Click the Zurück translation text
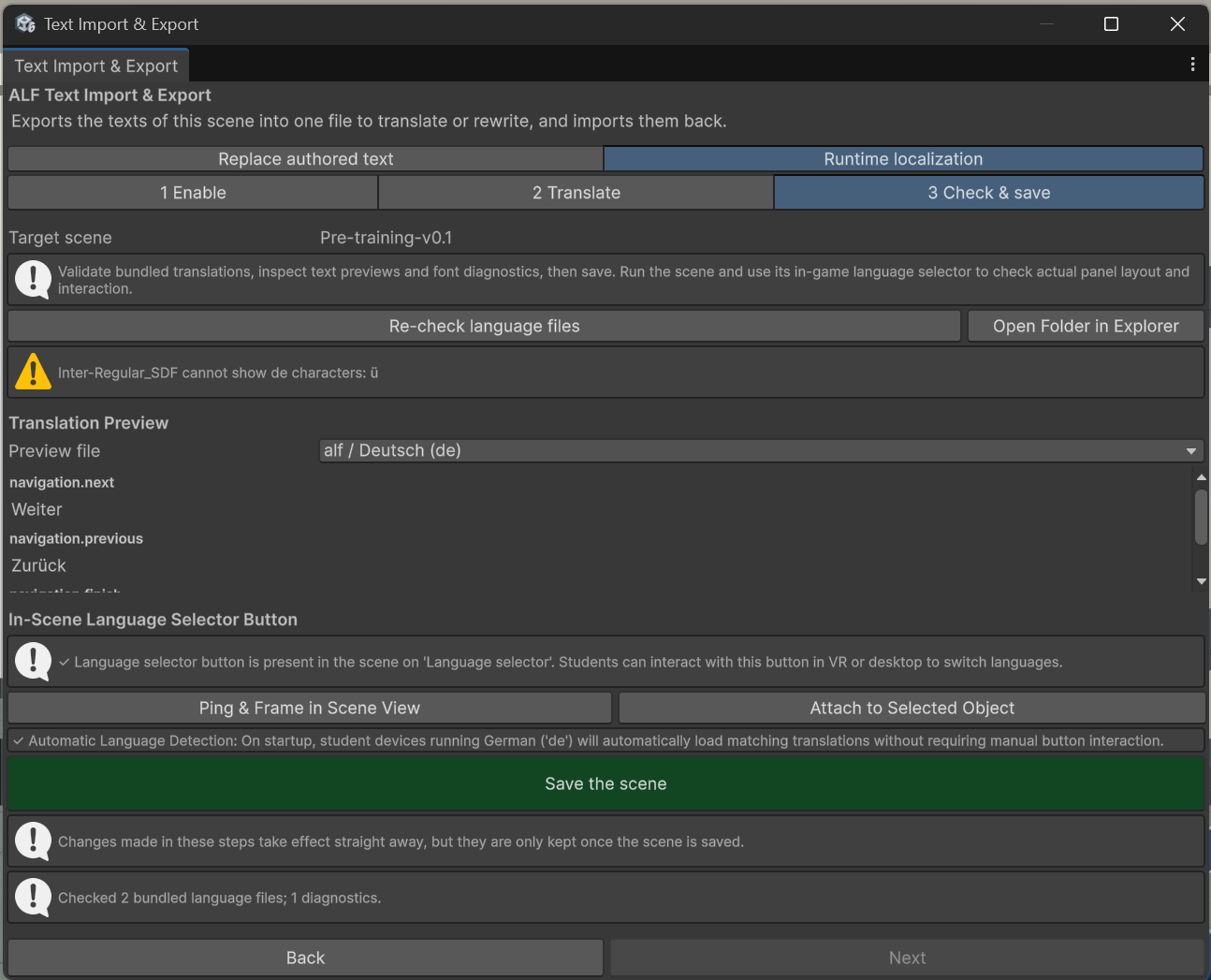Viewport: 1211px width, 980px height. click(x=38, y=565)
